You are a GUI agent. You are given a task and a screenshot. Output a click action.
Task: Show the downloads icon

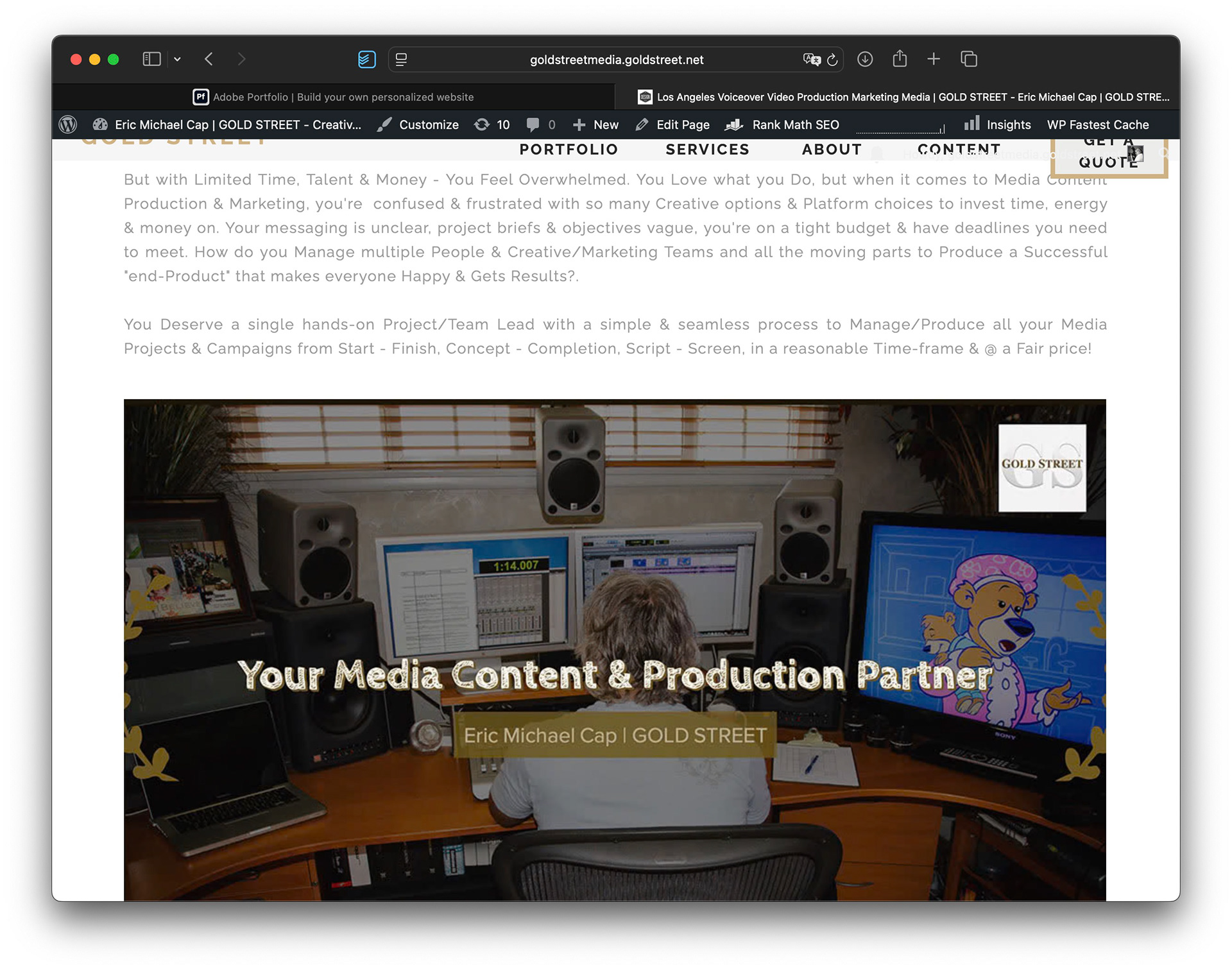(x=865, y=59)
